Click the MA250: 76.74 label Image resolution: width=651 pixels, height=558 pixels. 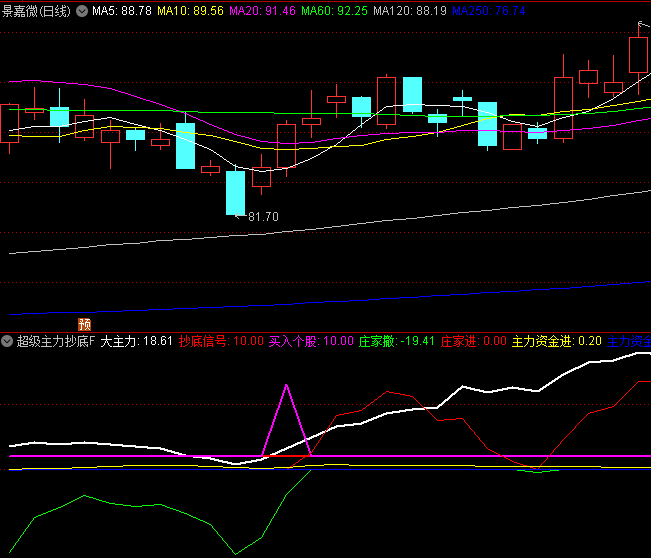pos(489,11)
